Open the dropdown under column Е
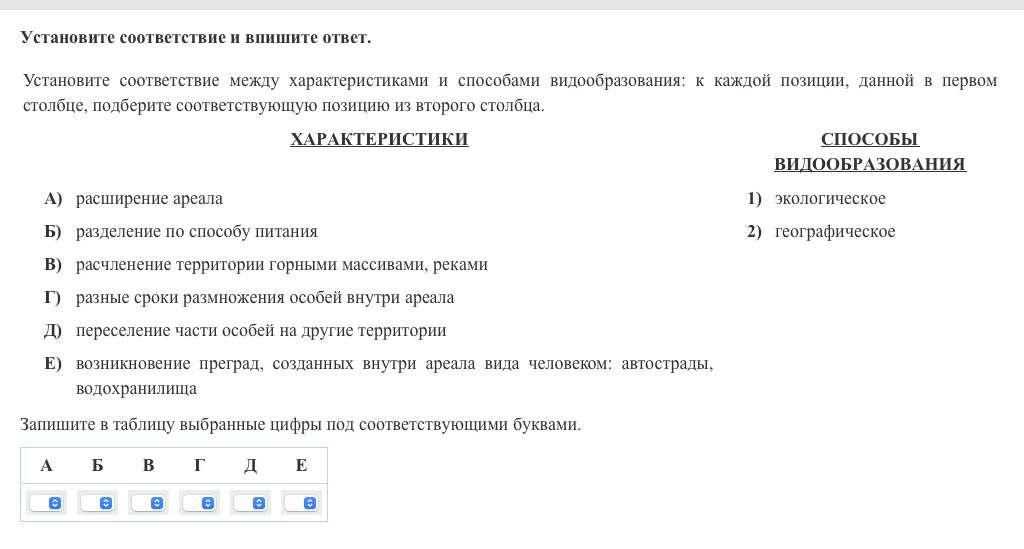The image size is (1024, 549). point(301,503)
